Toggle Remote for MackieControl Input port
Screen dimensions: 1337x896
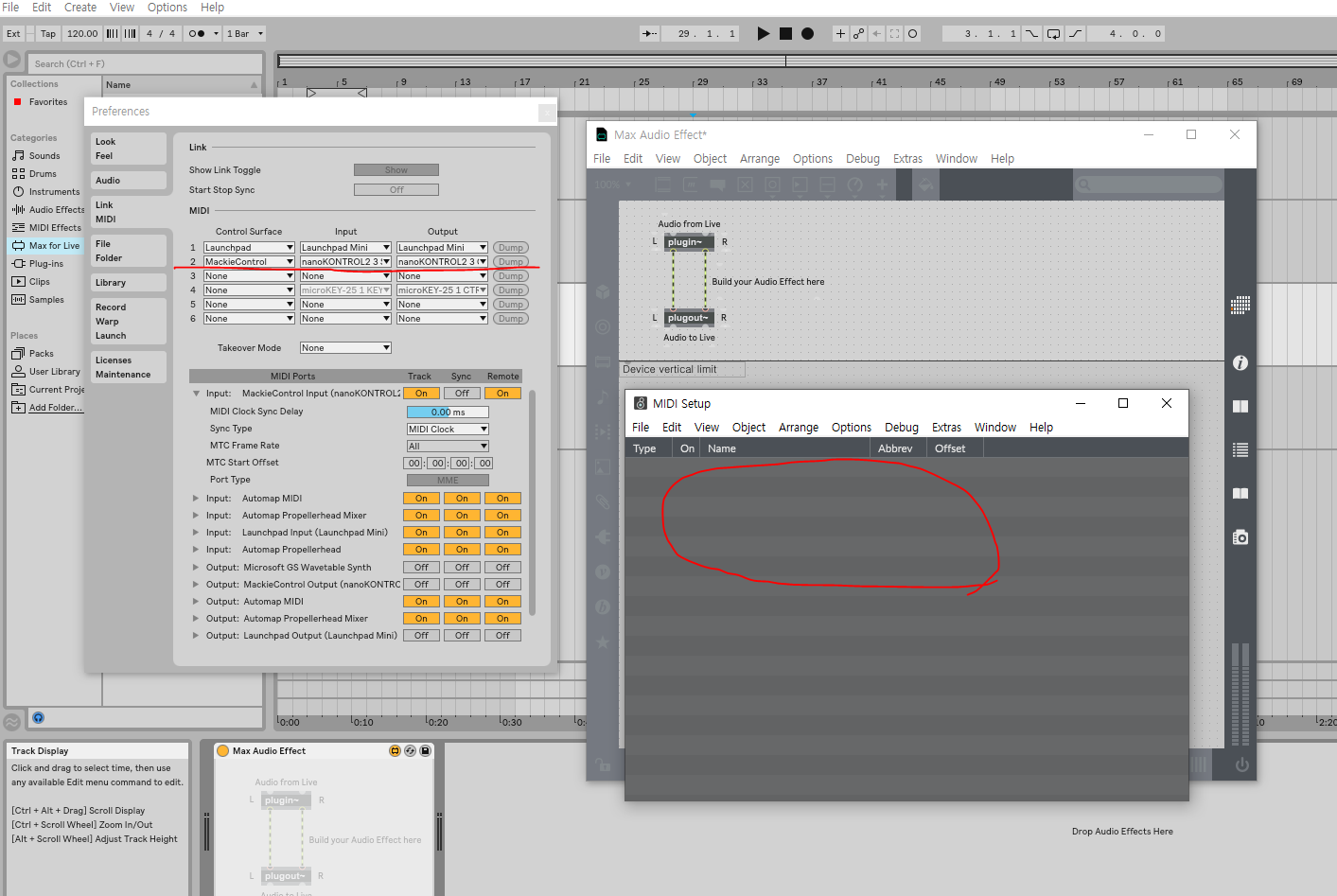click(x=502, y=393)
